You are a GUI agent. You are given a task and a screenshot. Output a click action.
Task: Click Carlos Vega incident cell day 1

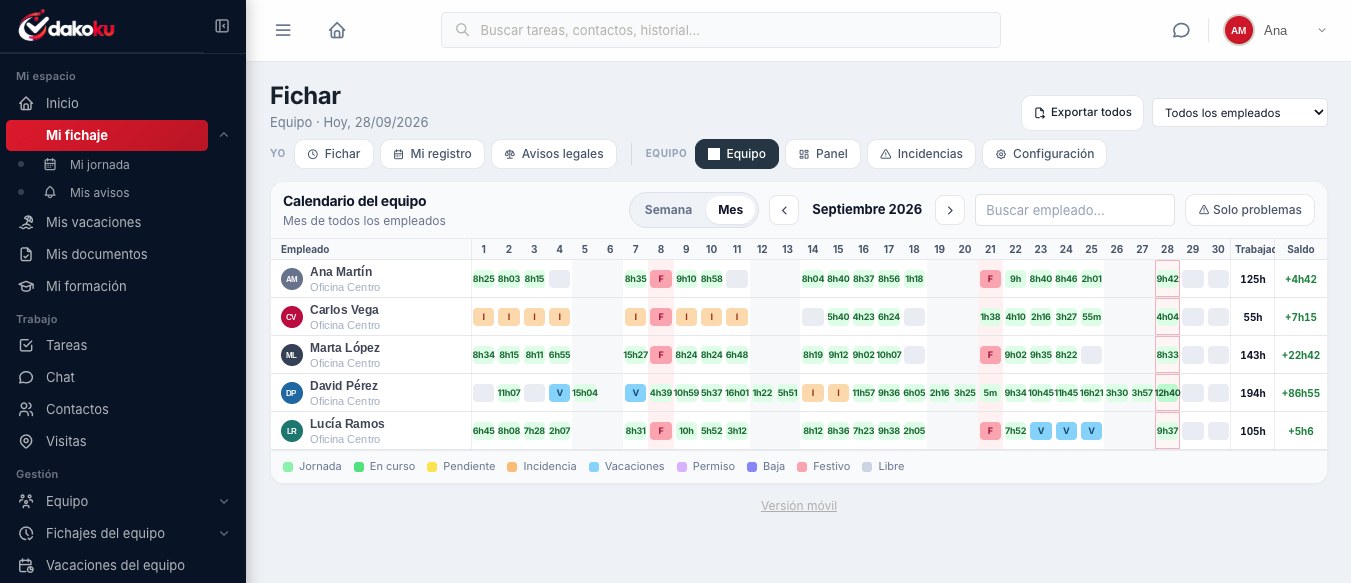484,317
